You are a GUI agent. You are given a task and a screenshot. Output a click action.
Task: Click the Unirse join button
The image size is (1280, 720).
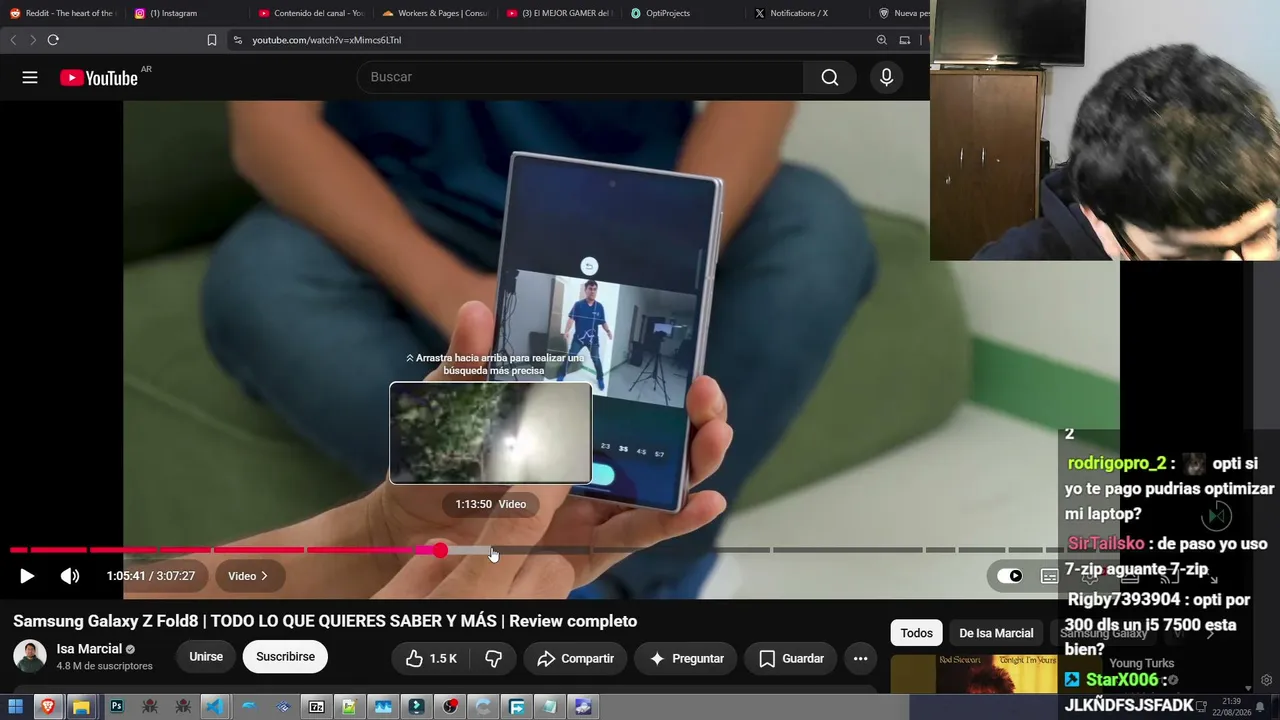pyautogui.click(x=206, y=657)
